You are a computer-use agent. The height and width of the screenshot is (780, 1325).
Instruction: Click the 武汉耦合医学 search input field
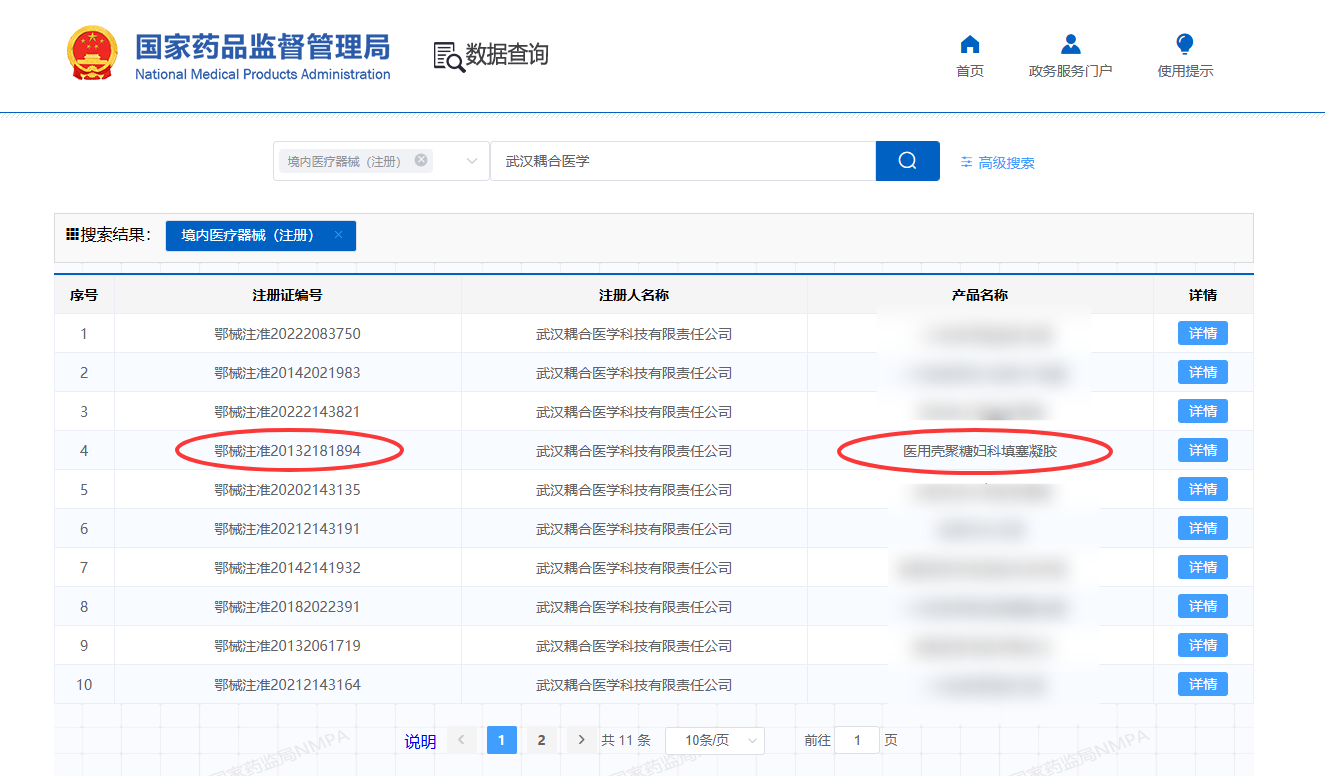tap(682, 161)
